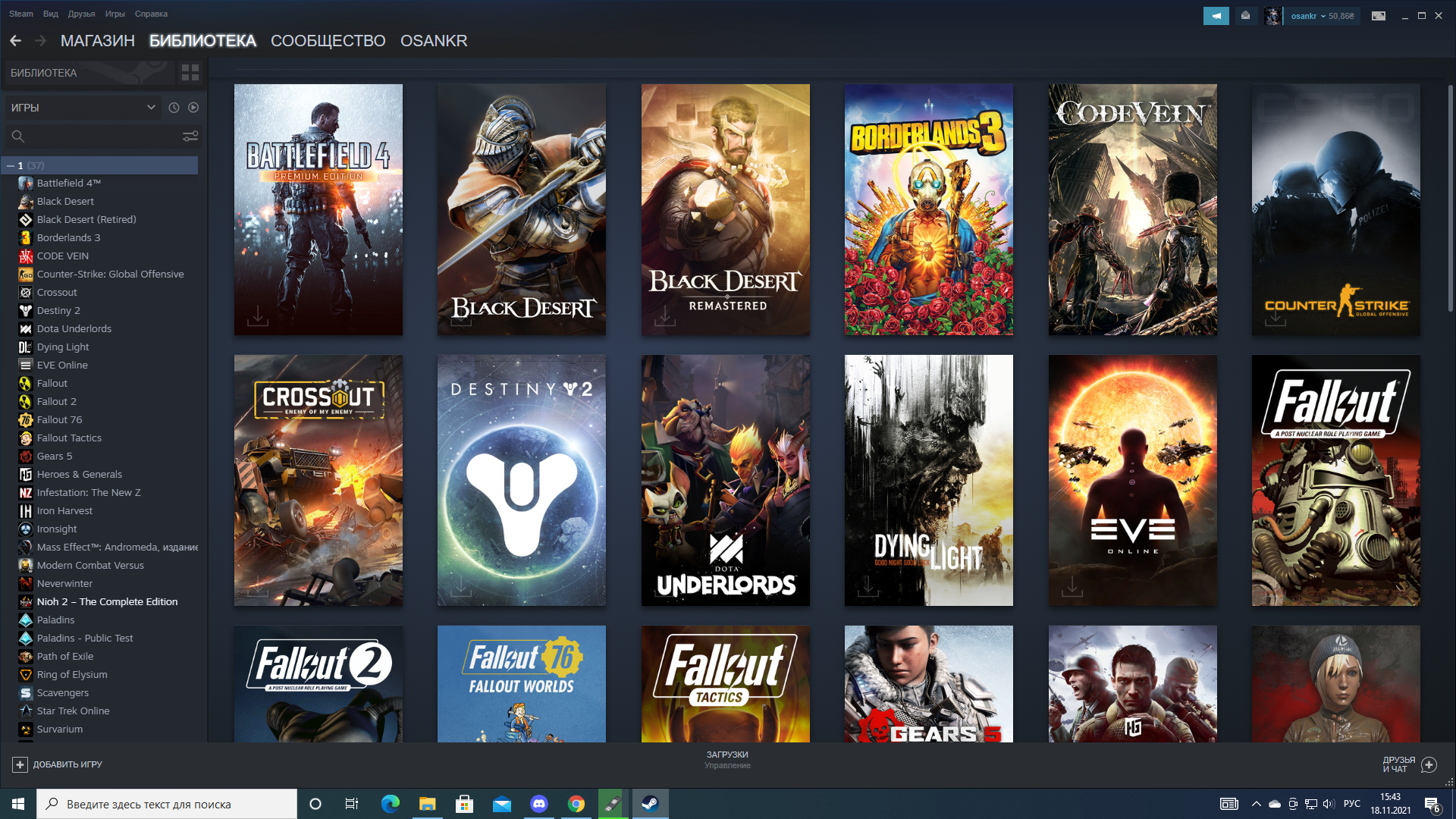Toggle show ready-to-play games filter
Viewport: 1456px width, 819px height.
point(193,108)
